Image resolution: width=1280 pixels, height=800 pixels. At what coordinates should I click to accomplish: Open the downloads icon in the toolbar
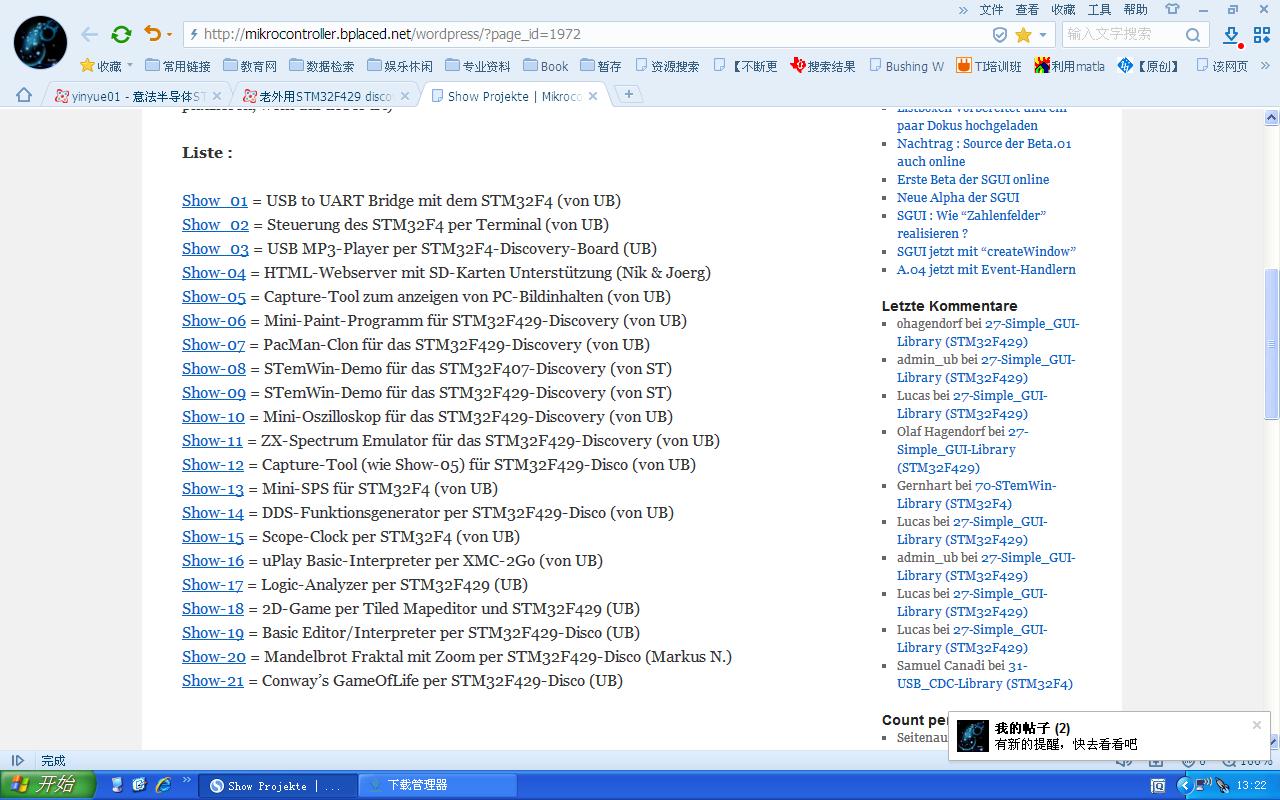pyautogui.click(x=1232, y=35)
